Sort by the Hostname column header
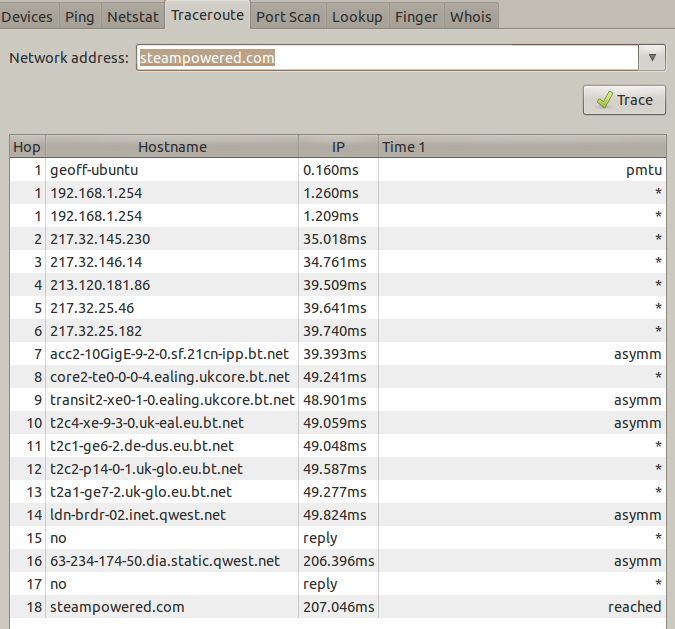 (x=172, y=147)
